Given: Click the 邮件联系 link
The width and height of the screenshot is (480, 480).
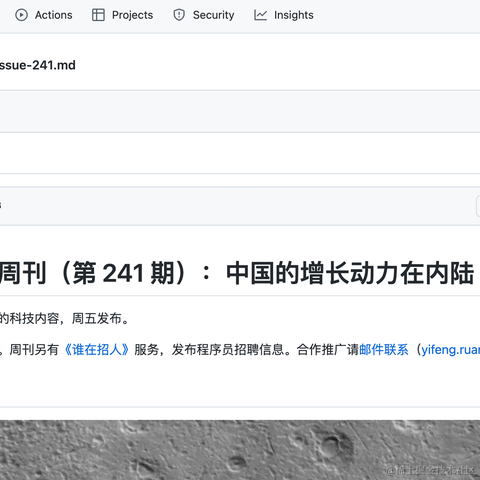Looking at the screenshot, I should (x=384, y=350).
